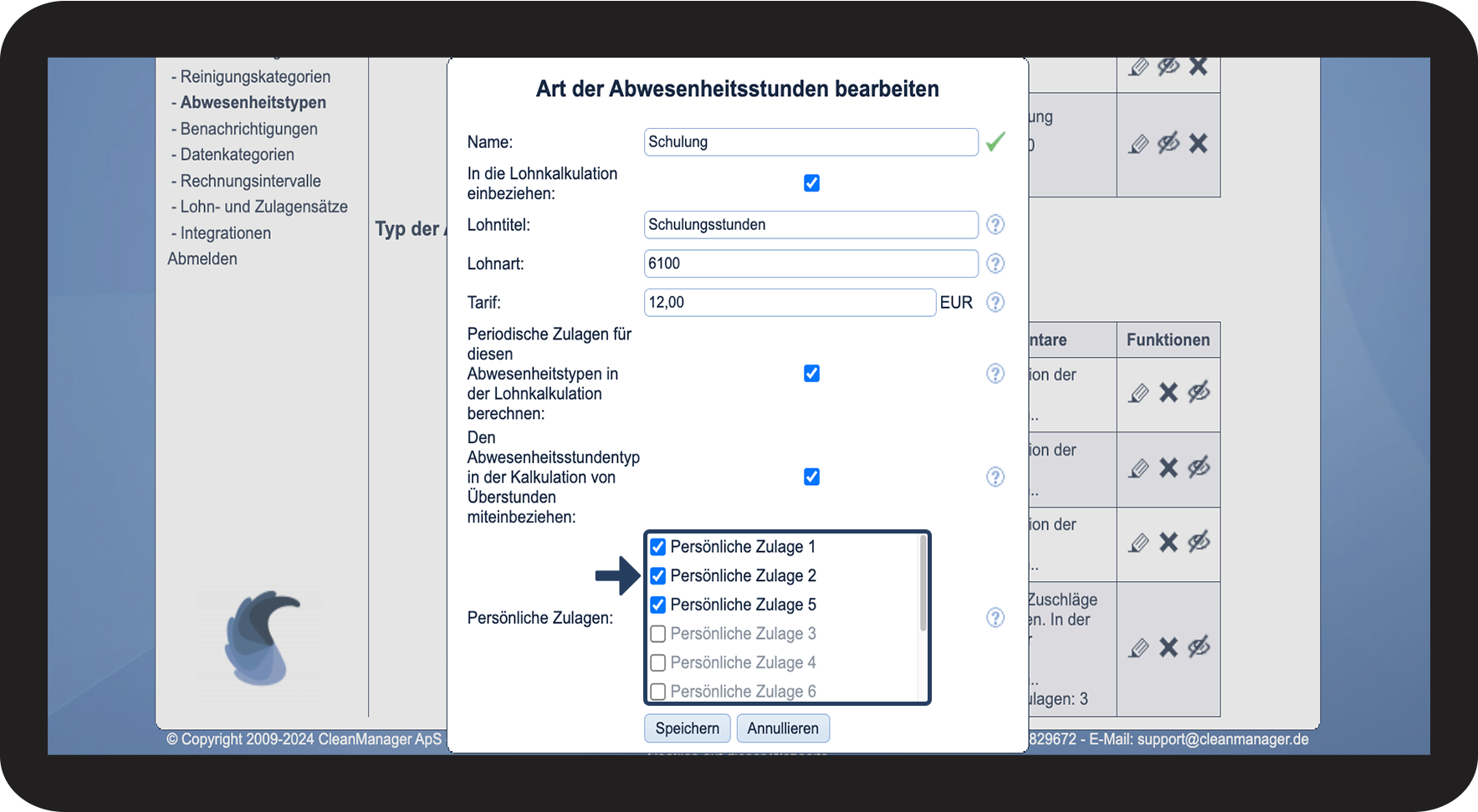Image resolution: width=1478 pixels, height=812 pixels.
Task: Uncheck 'In die Lohnkalkulation einbeziehen' checkbox
Action: (x=811, y=183)
